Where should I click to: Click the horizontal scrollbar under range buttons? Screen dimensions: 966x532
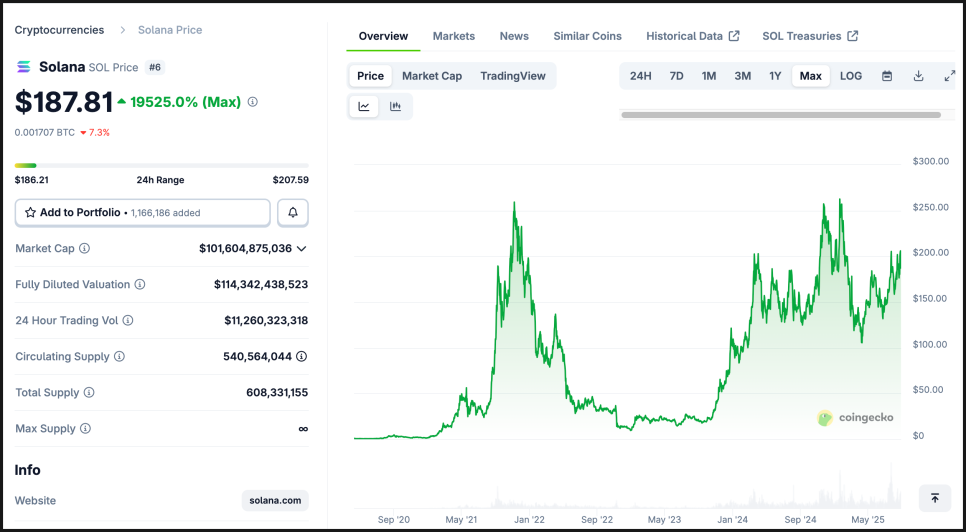point(781,115)
